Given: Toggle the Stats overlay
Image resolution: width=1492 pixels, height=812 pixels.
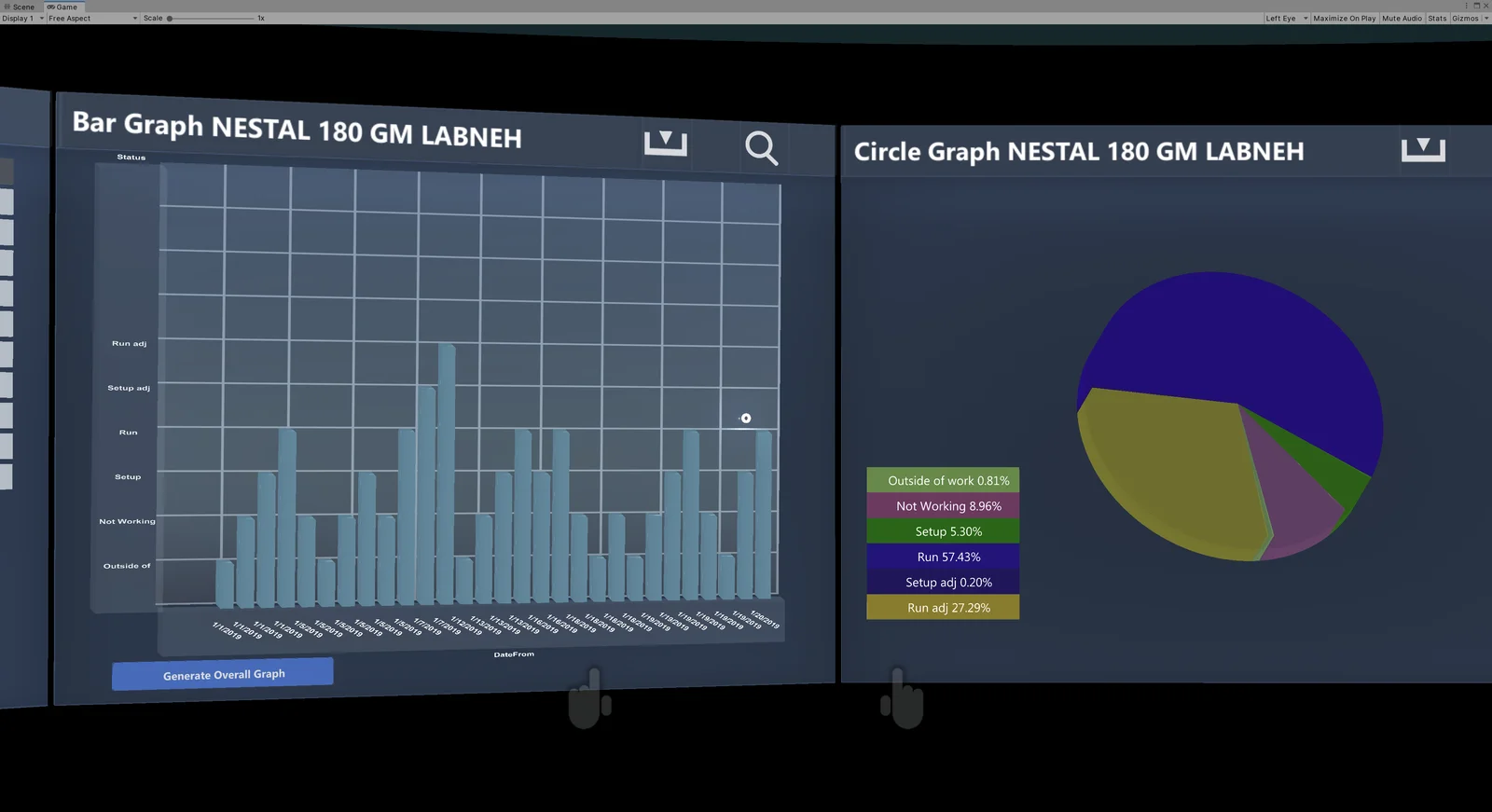Looking at the screenshot, I should pos(1437,18).
